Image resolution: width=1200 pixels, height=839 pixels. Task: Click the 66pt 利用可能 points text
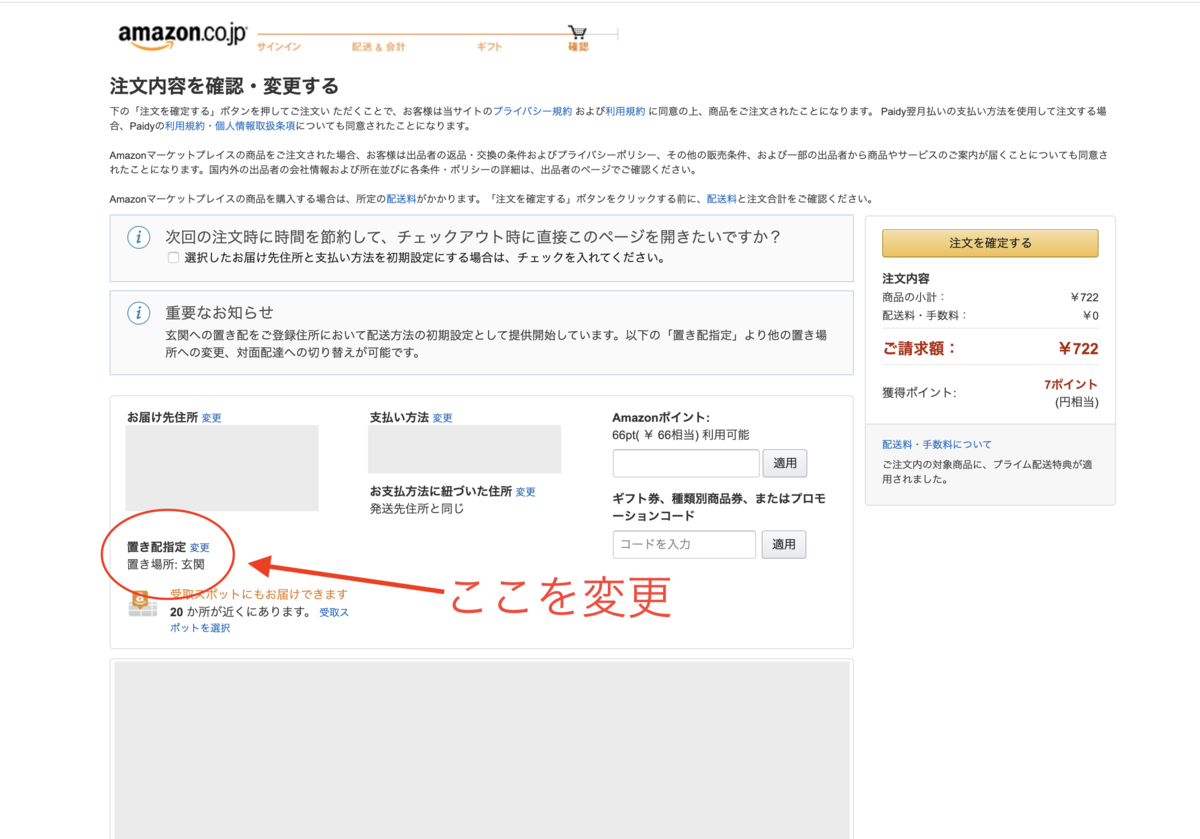pos(681,435)
